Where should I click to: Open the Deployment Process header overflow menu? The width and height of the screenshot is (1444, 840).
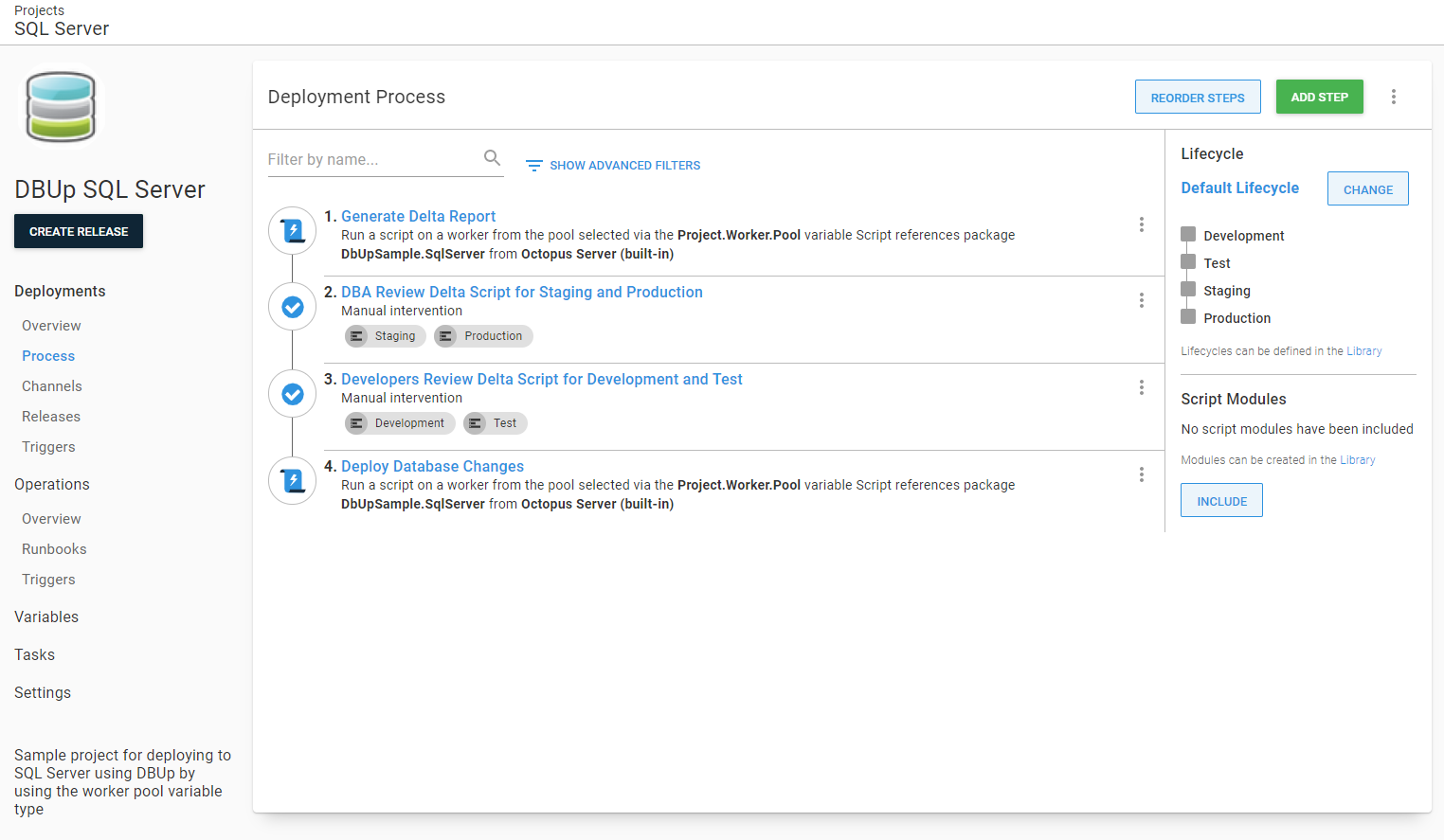pyautogui.click(x=1393, y=97)
